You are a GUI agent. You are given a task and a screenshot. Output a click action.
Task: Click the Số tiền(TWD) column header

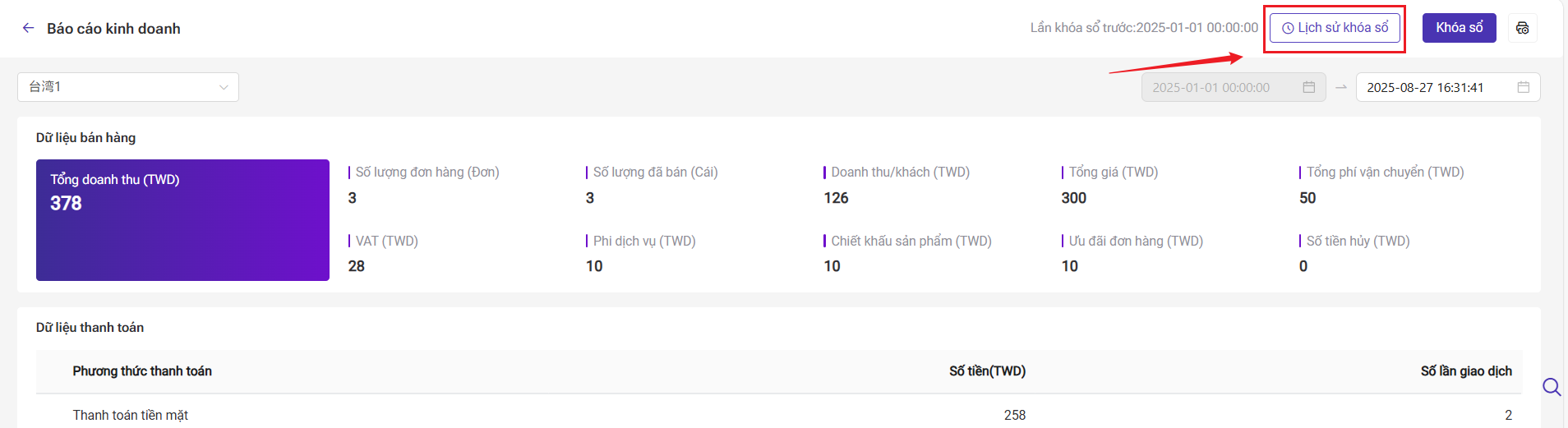tap(987, 371)
